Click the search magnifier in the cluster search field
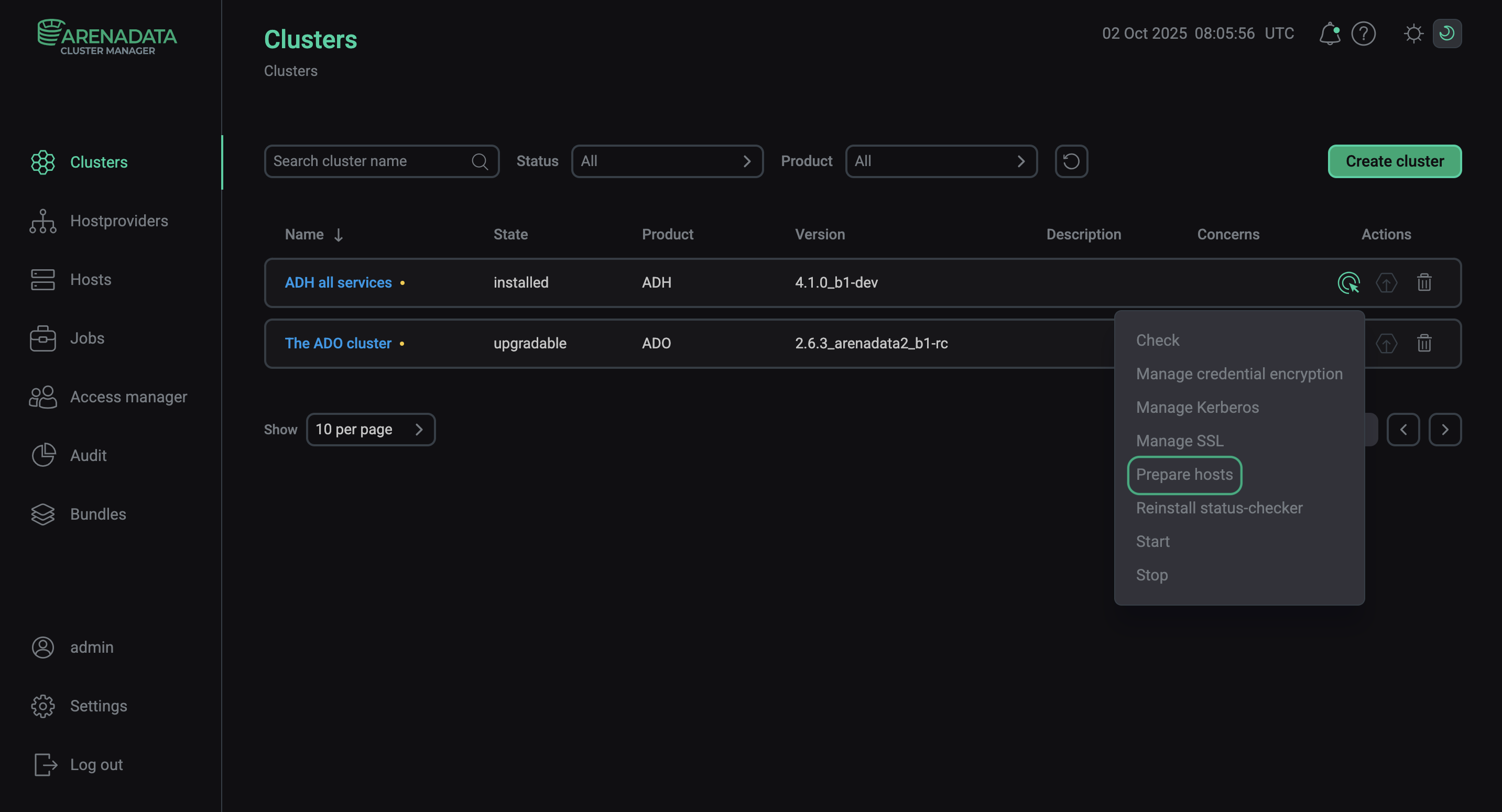This screenshot has height=812, width=1502. (x=480, y=161)
